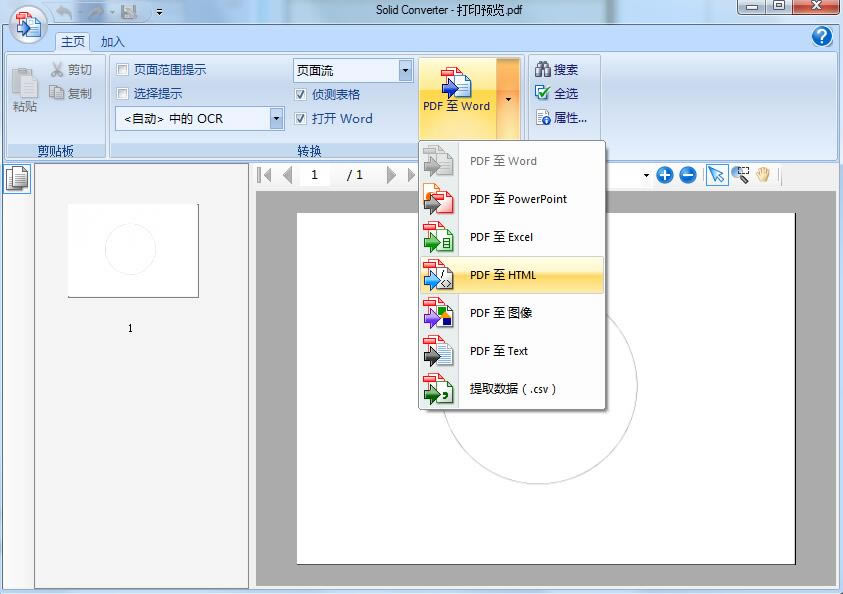Click the blue zoom in plus icon
The width and height of the screenshot is (843, 594).
tap(665, 175)
